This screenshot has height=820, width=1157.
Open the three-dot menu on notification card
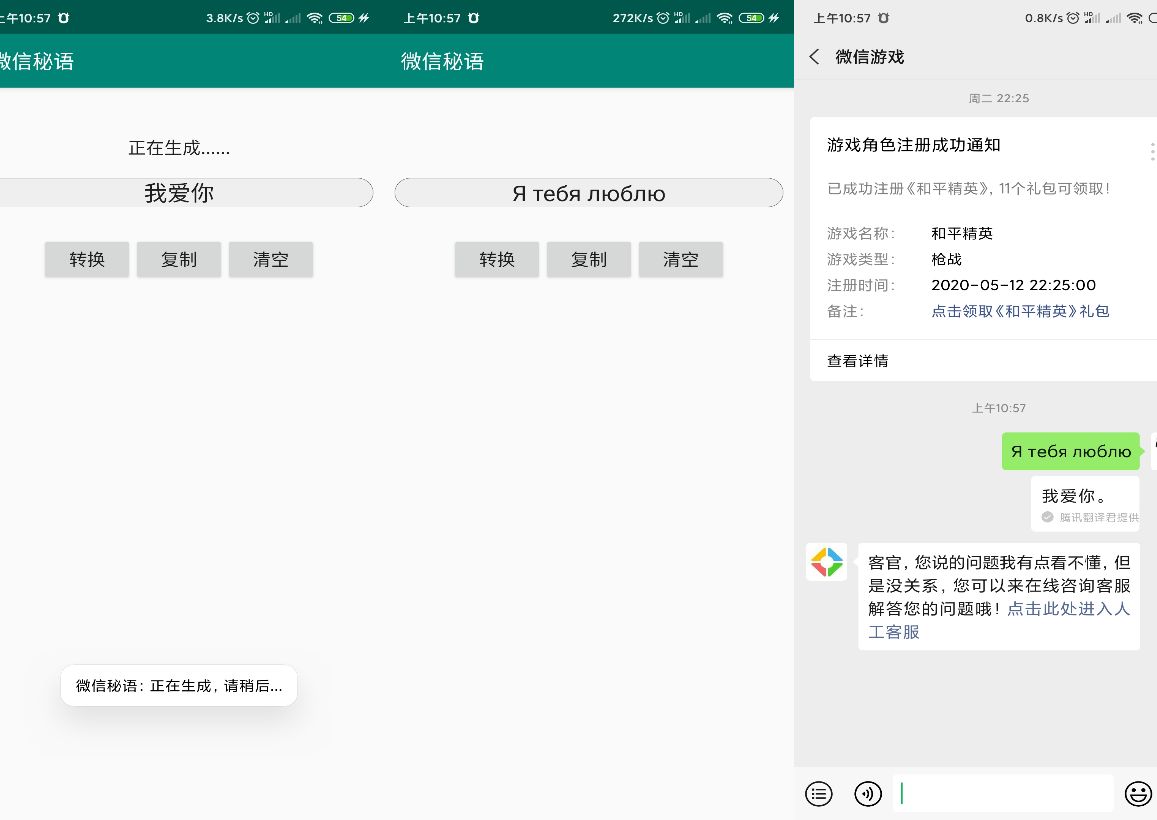tap(1151, 152)
